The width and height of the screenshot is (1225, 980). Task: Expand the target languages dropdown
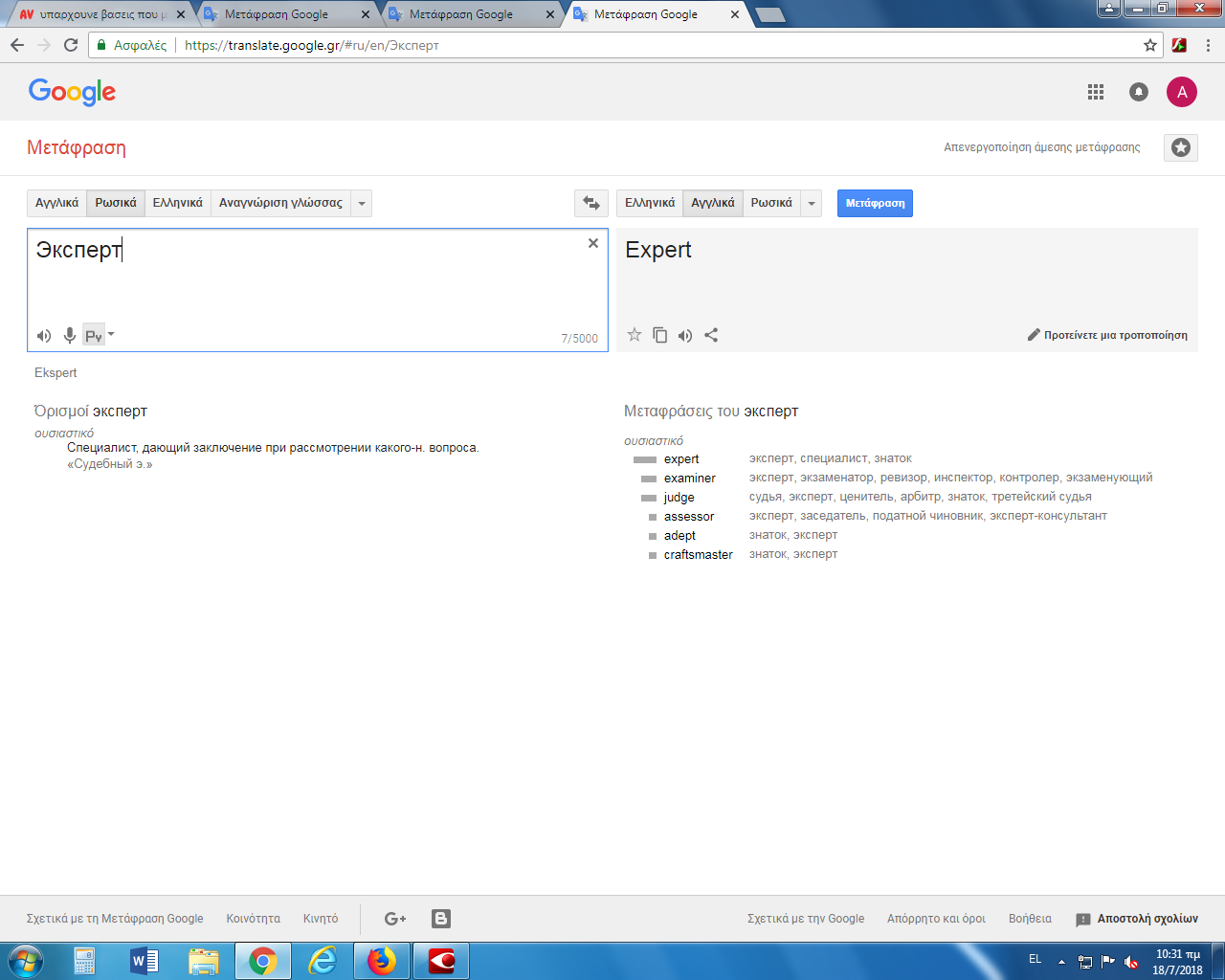coord(812,203)
